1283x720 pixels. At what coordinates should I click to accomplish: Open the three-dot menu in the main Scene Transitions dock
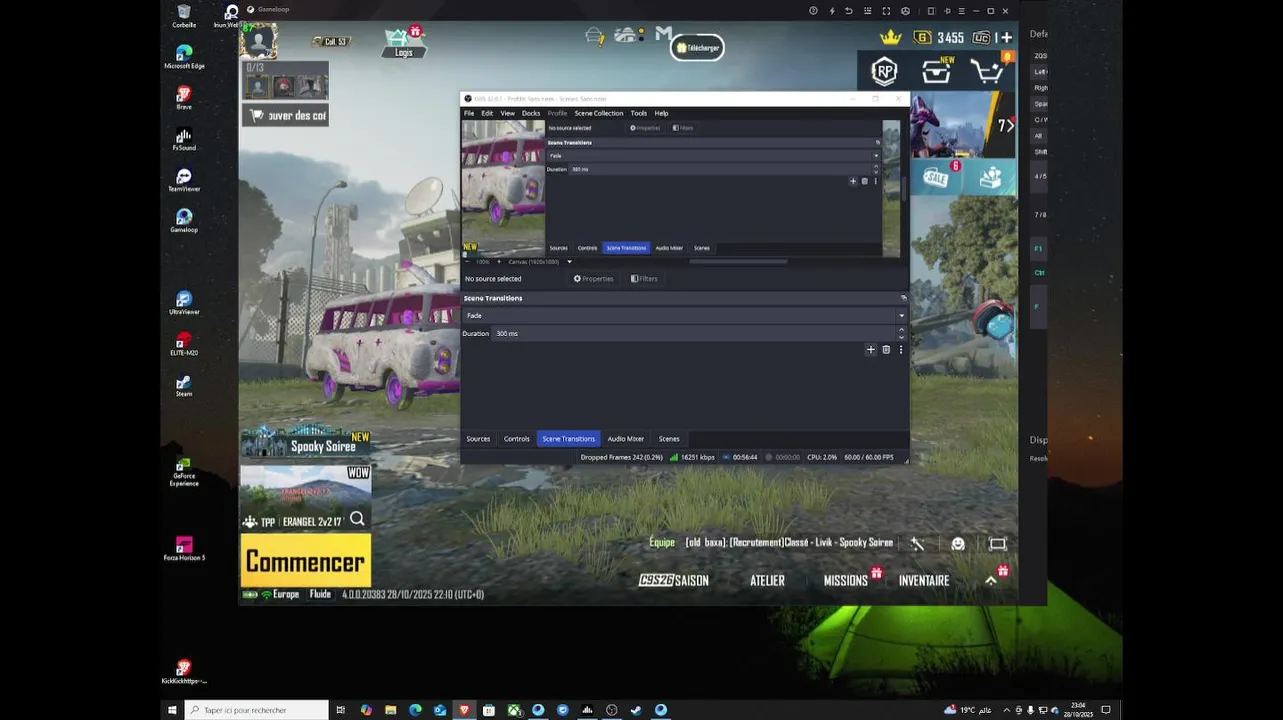tap(901, 350)
